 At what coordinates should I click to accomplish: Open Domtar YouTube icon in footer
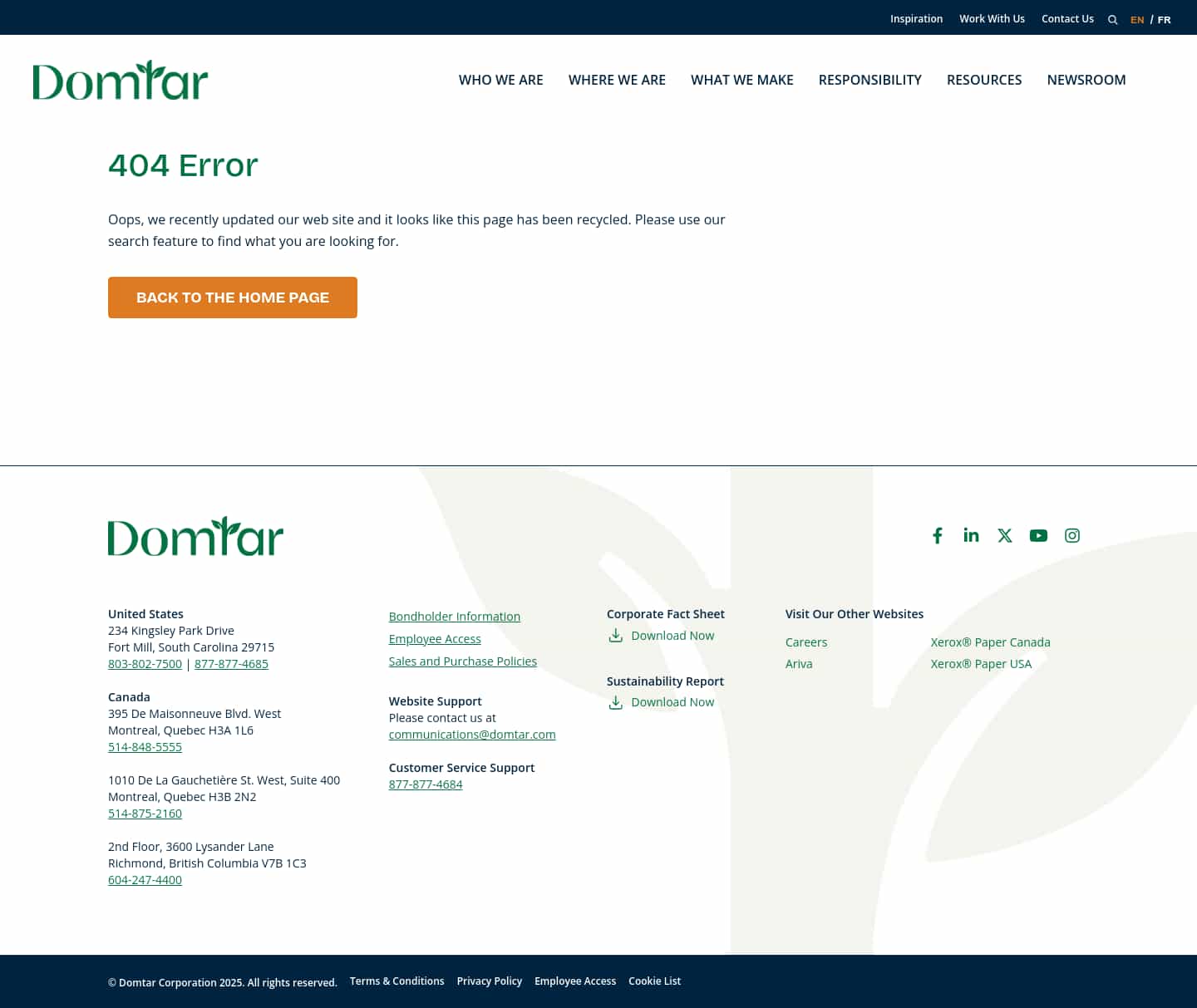1038,536
